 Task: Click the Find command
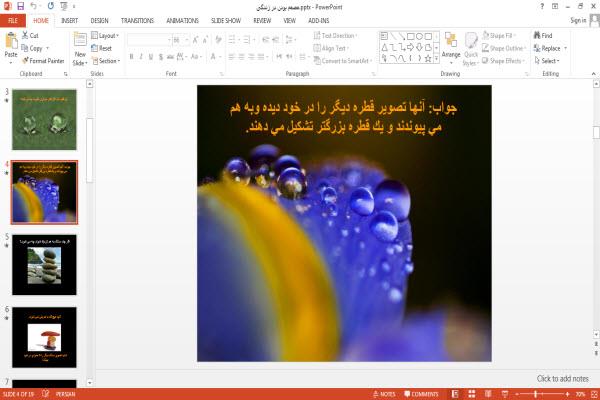tap(543, 36)
